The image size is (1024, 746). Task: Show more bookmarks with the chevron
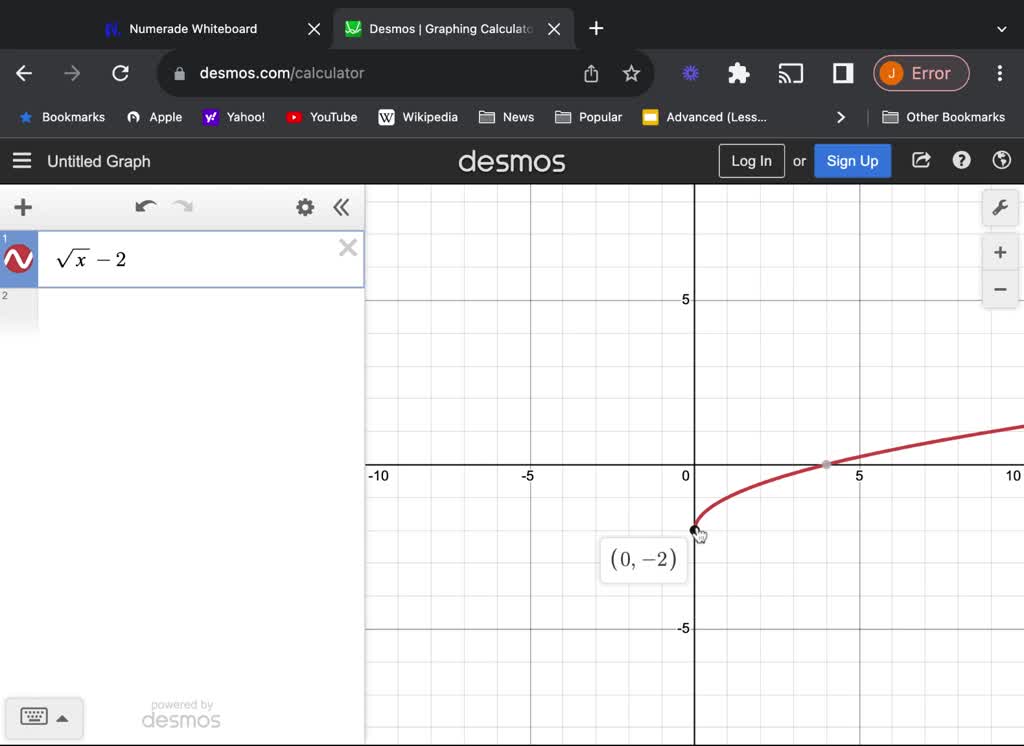coord(841,117)
